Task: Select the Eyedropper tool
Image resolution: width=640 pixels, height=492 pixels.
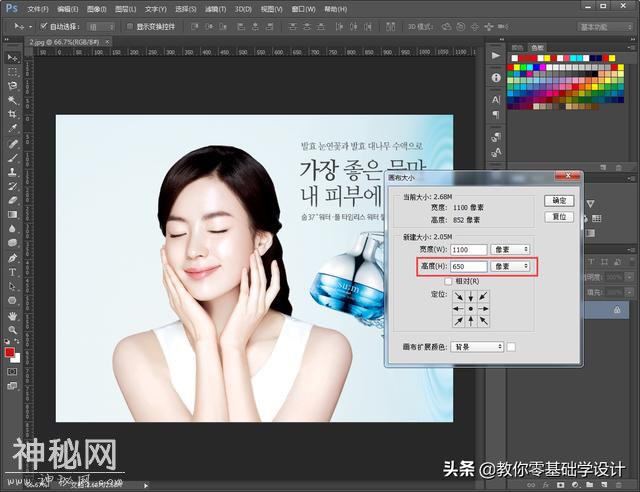Action: click(x=13, y=128)
